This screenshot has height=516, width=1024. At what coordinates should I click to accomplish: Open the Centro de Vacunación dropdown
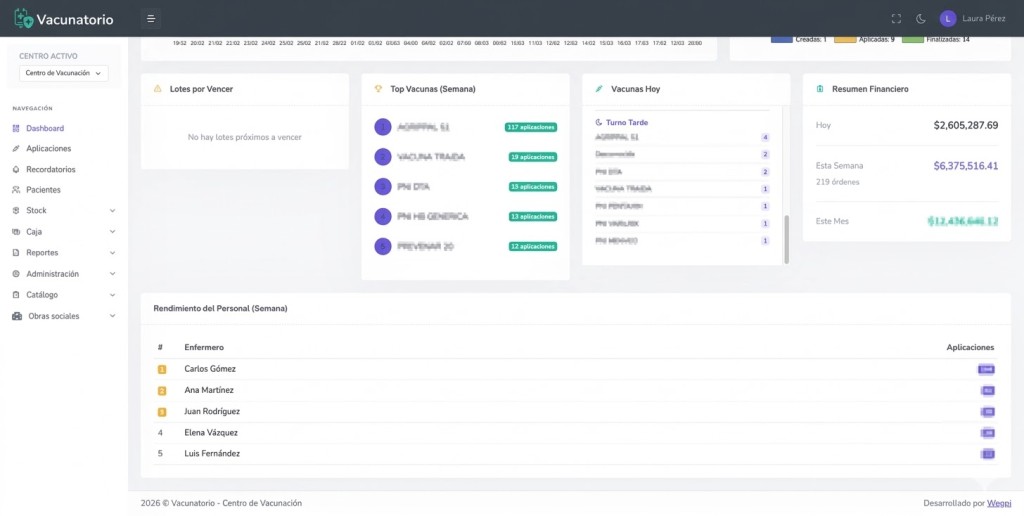pos(64,73)
